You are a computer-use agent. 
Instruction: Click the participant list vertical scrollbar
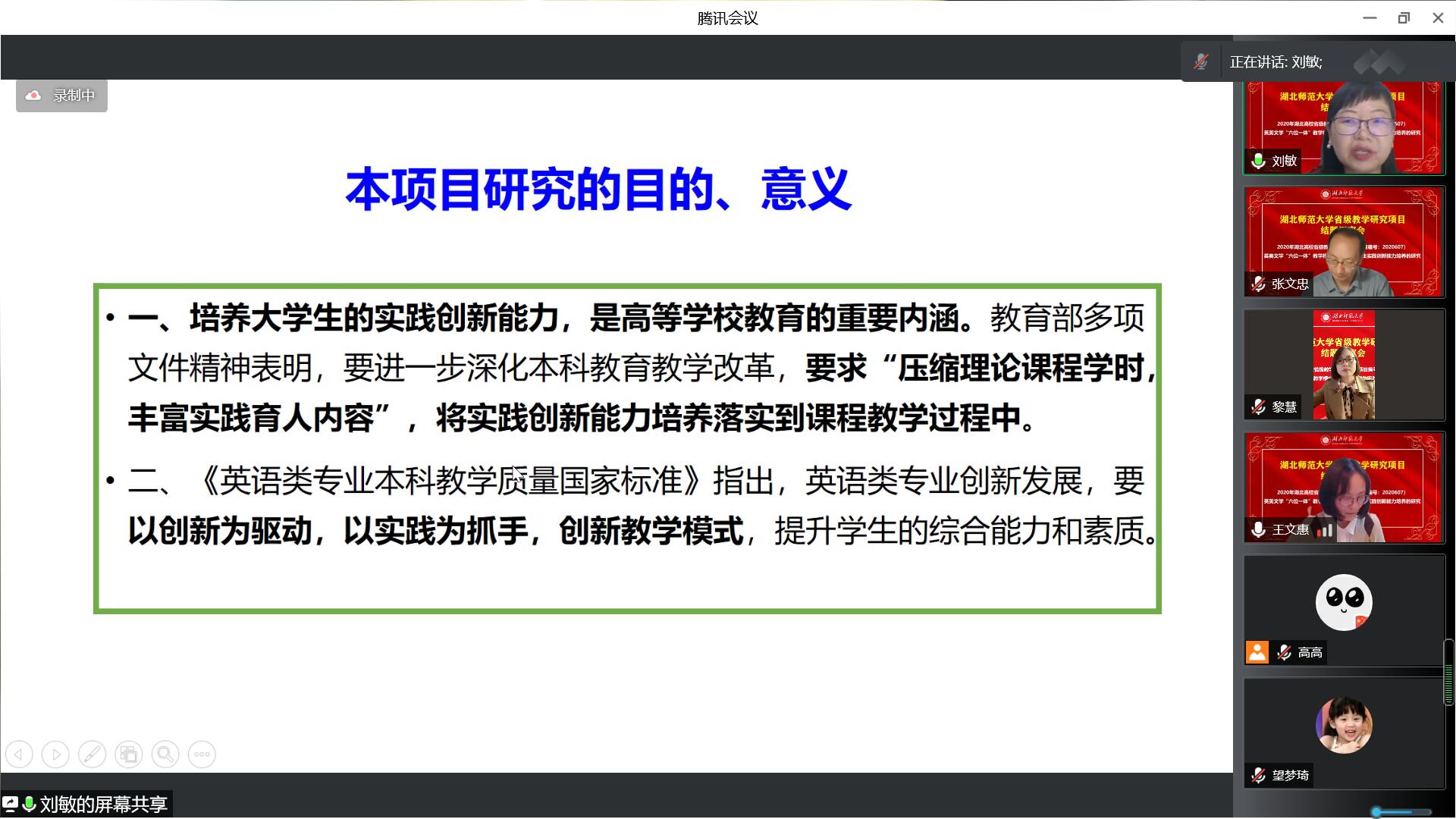1448,673
